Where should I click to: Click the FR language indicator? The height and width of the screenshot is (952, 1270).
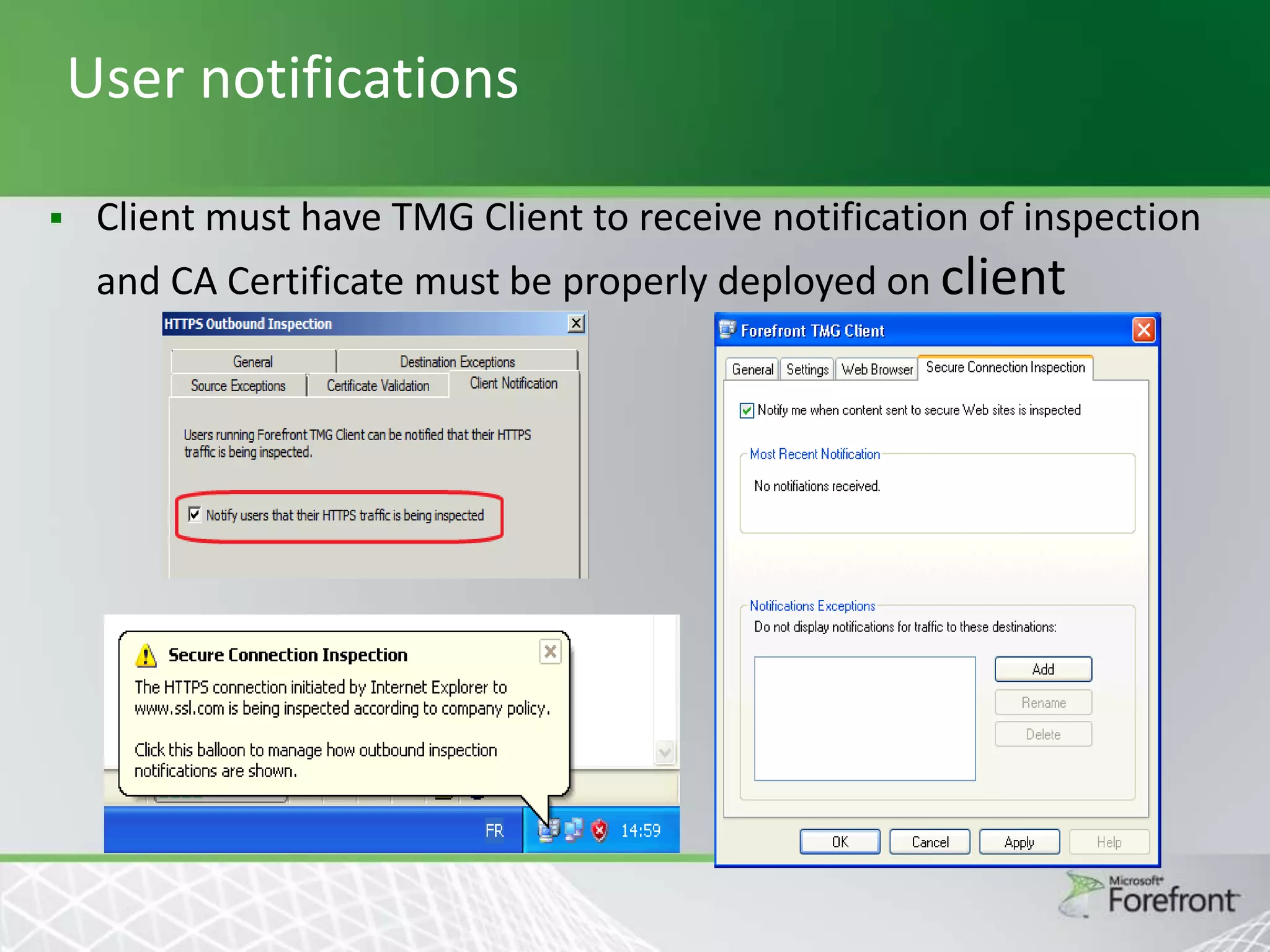(494, 831)
